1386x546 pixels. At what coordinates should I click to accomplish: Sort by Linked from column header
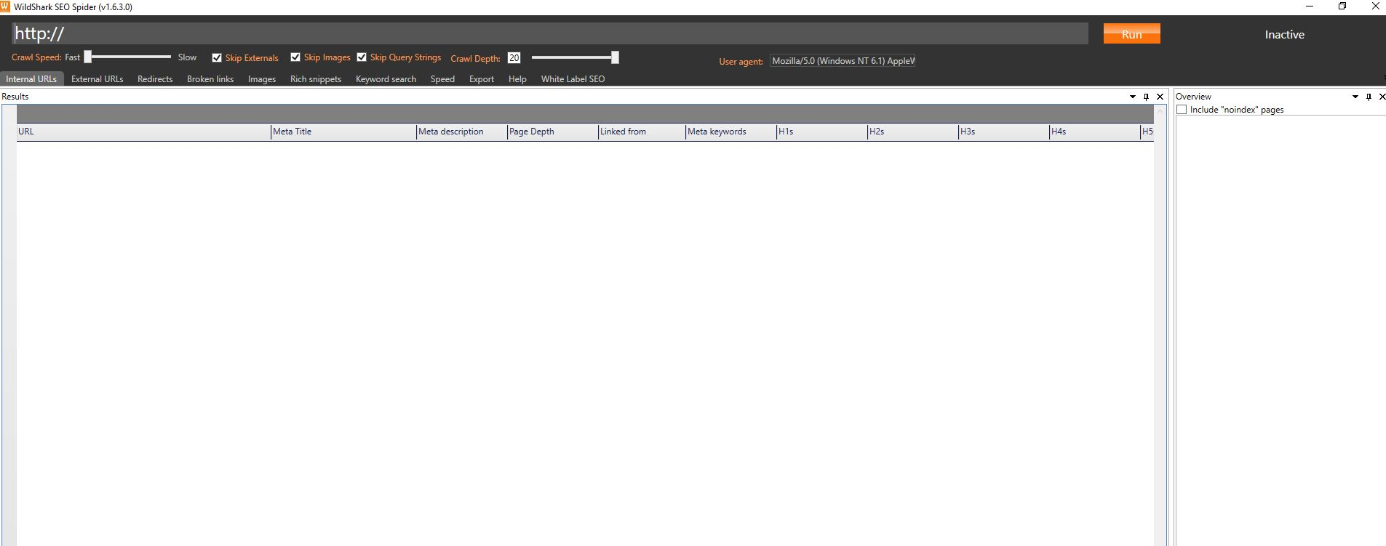(x=642, y=132)
